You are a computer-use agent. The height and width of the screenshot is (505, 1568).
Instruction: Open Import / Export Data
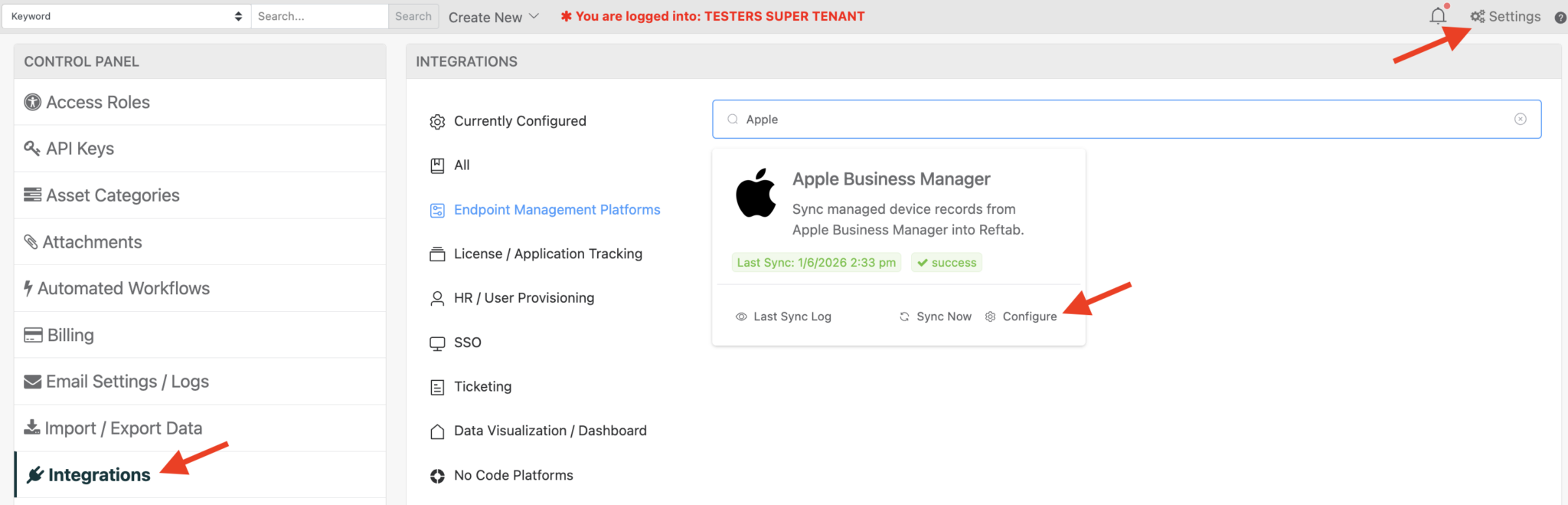click(x=200, y=428)
